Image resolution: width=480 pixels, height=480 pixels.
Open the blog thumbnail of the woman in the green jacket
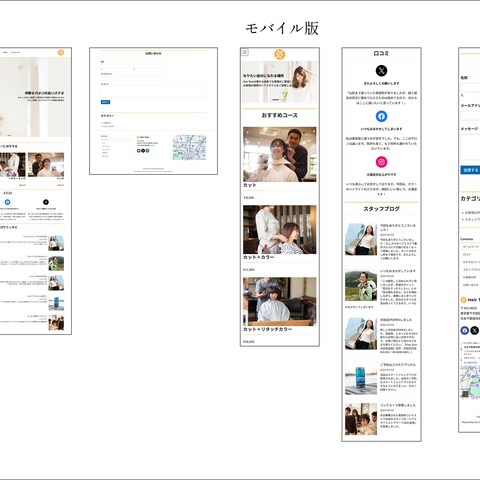361,285
